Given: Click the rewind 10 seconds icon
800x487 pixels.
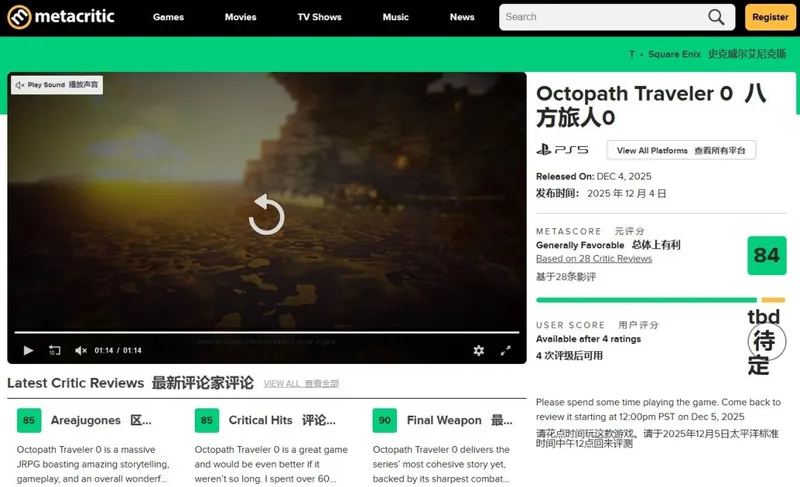Looking at the screenshot, I should point(55,350).
